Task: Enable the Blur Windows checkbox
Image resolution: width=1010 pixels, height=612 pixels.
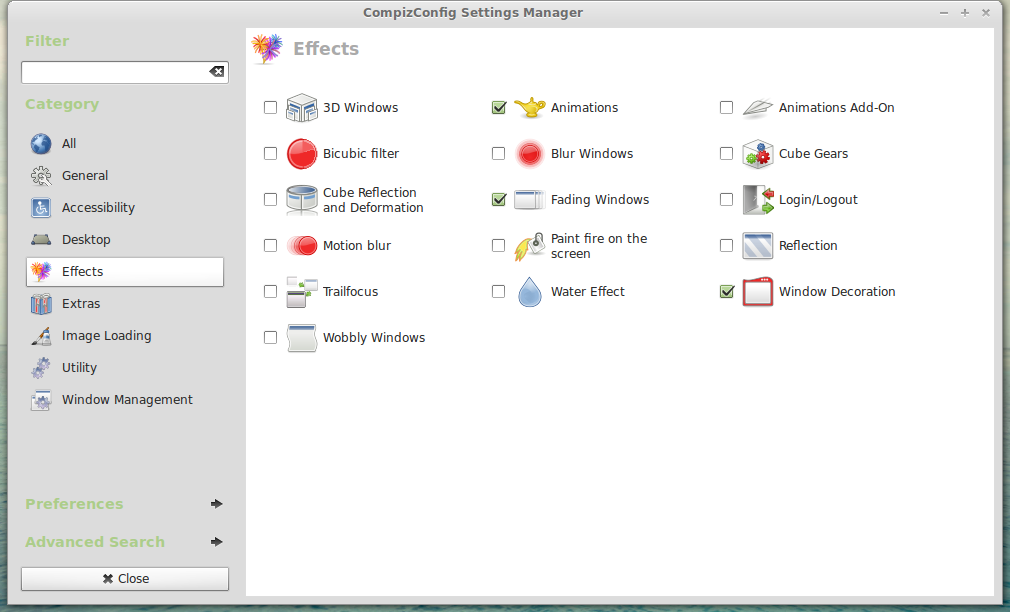Action: click(x=498, y=154)
